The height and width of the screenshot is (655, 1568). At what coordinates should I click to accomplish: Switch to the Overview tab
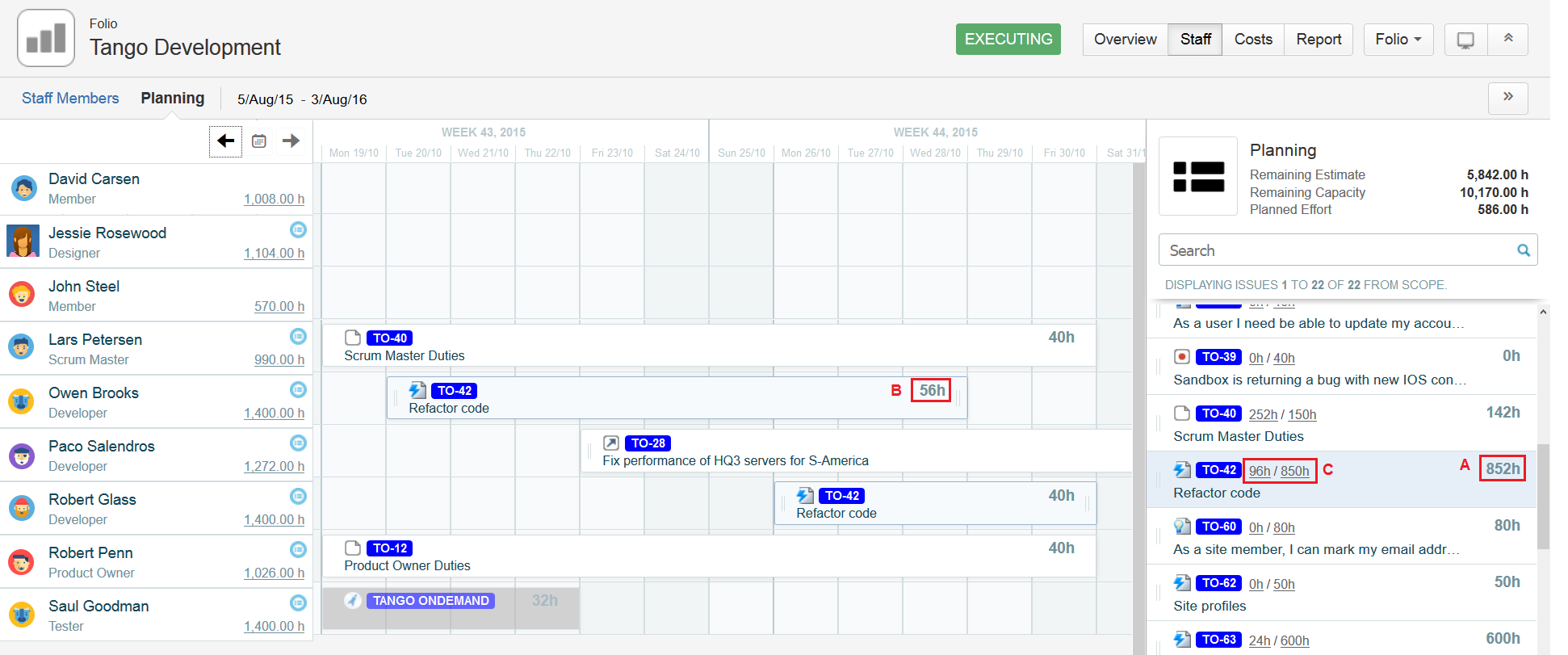1126,40
